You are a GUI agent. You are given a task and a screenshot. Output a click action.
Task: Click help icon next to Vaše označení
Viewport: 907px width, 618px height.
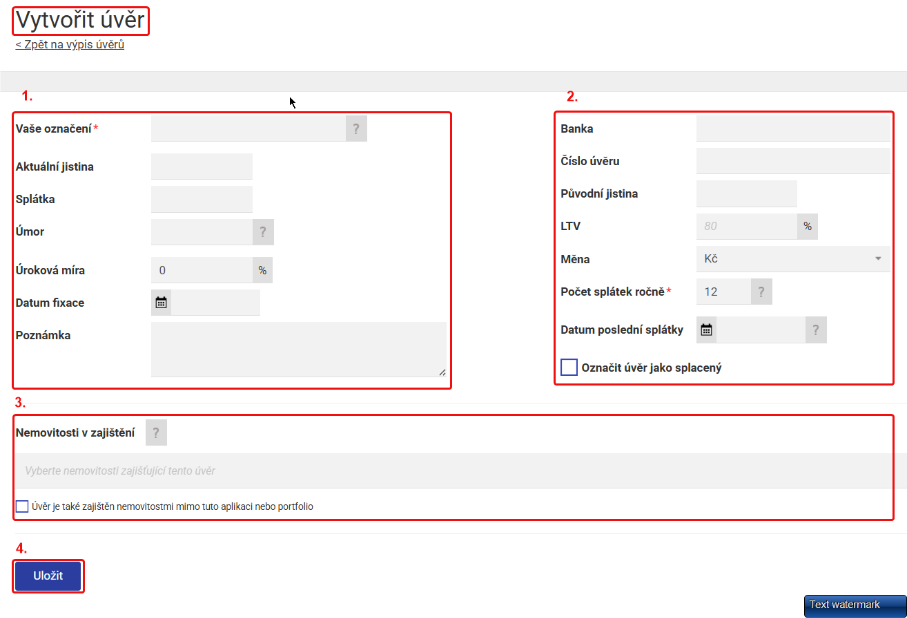point(356,129)
